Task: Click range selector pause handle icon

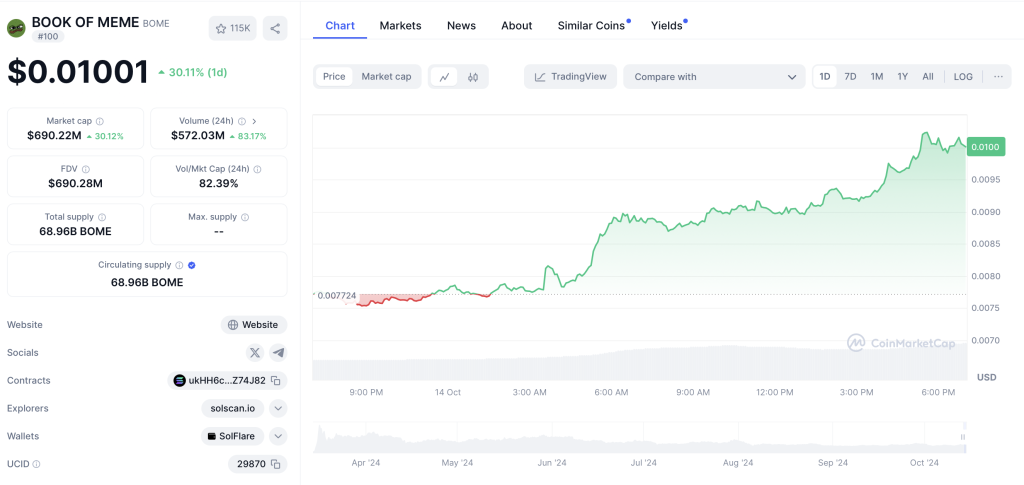Action: [x=963, y=437]
